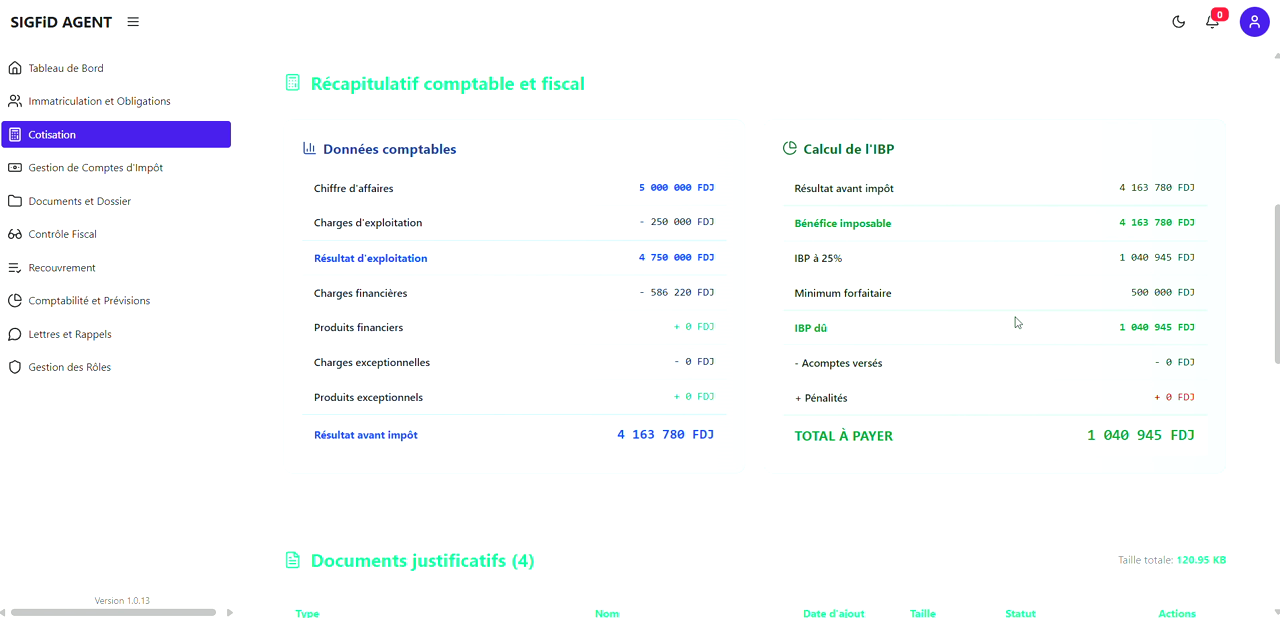Image resolution: width=1280 pixels, height=618 pixels.
Task: Click the red notification badge
Action: pyautogui.click(x=1219, y=14)
